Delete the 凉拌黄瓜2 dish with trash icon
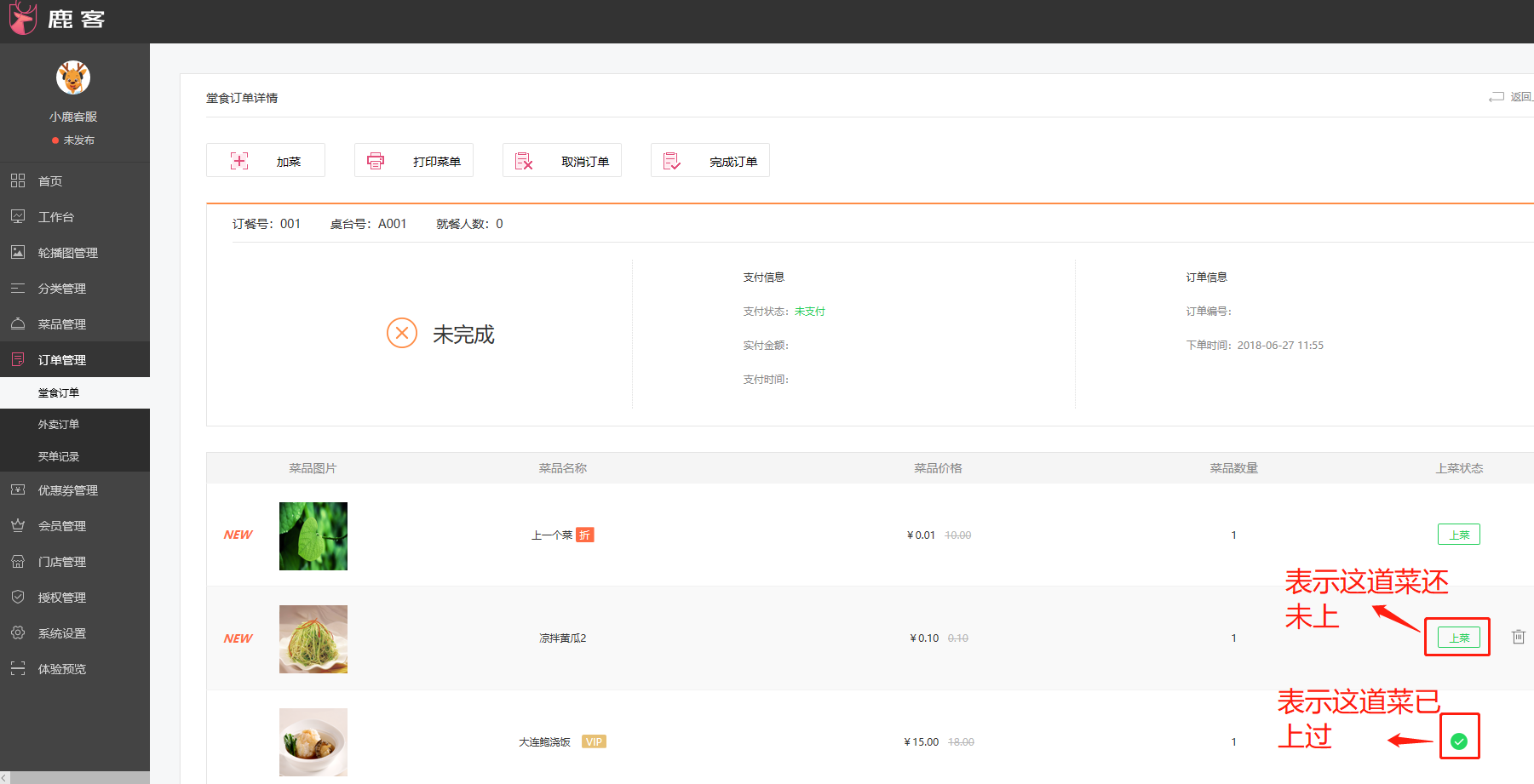 coord(1518,637)
